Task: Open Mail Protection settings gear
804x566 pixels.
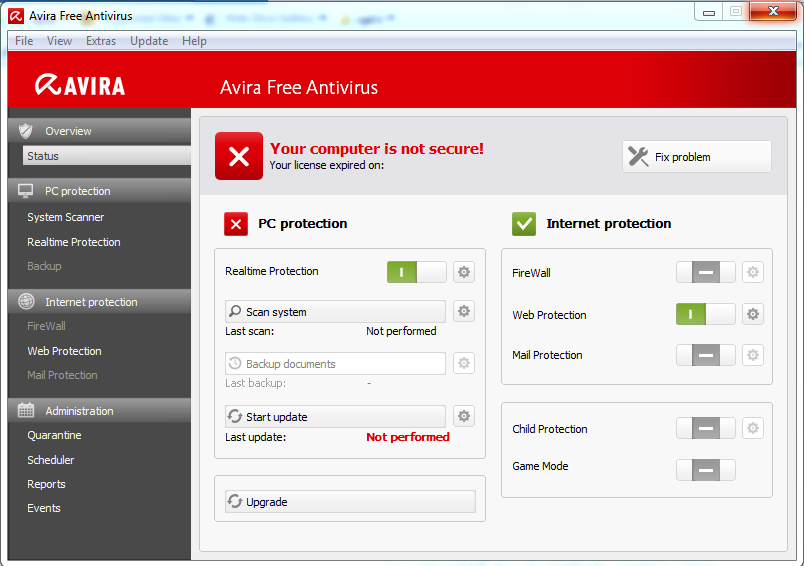Action: click(753, 355)
